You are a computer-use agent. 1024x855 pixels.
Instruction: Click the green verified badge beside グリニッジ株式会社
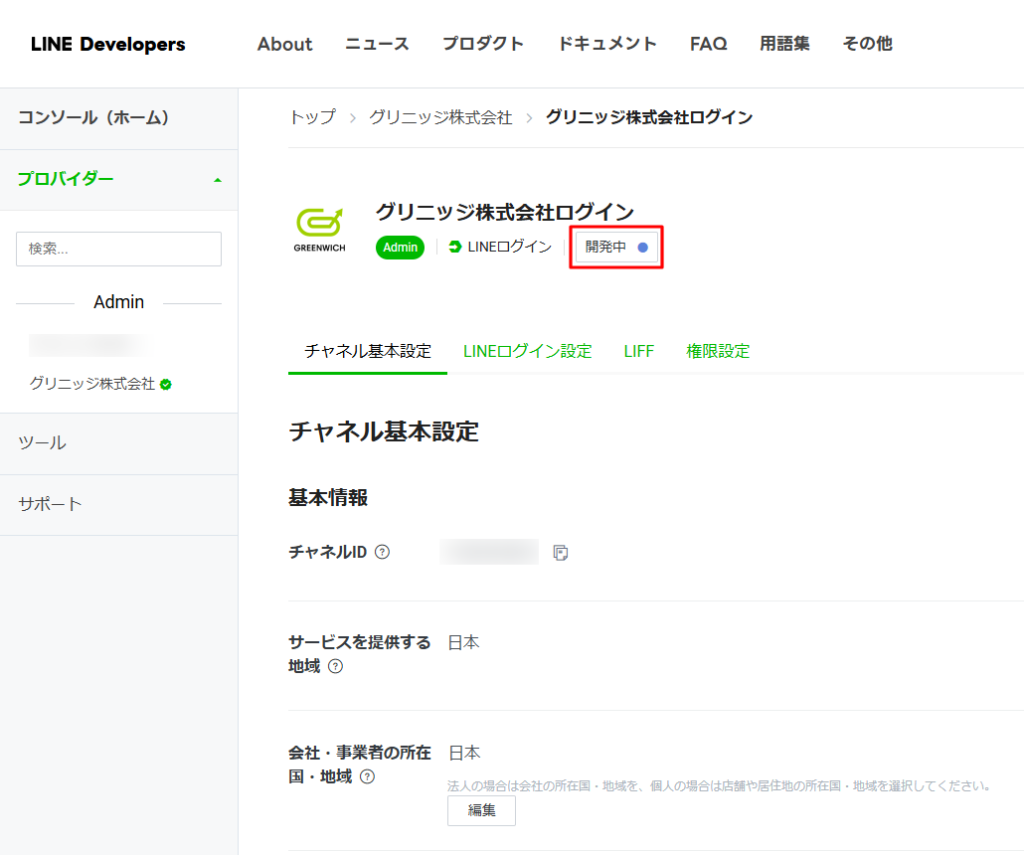click(x=166, y=384)
